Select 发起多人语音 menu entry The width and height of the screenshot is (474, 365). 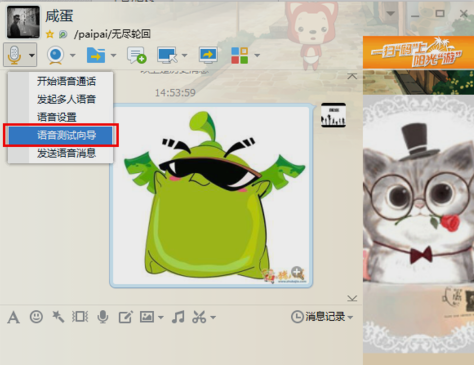(66, 99)
